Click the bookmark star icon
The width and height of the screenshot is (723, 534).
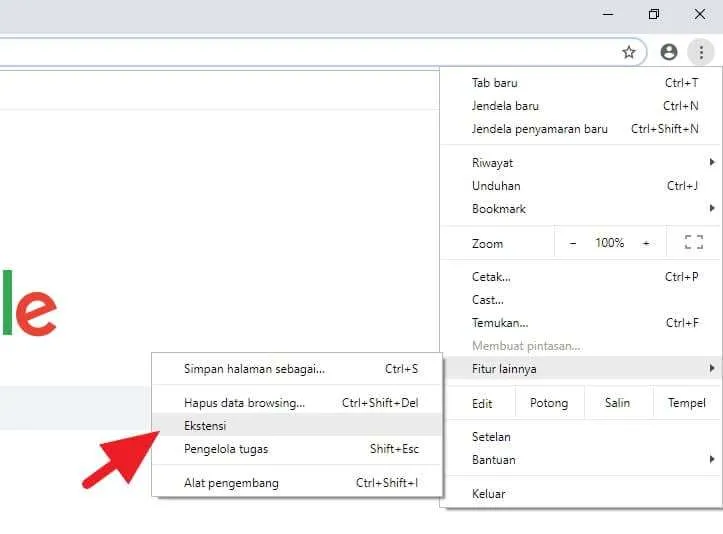(x=628, y=52)
